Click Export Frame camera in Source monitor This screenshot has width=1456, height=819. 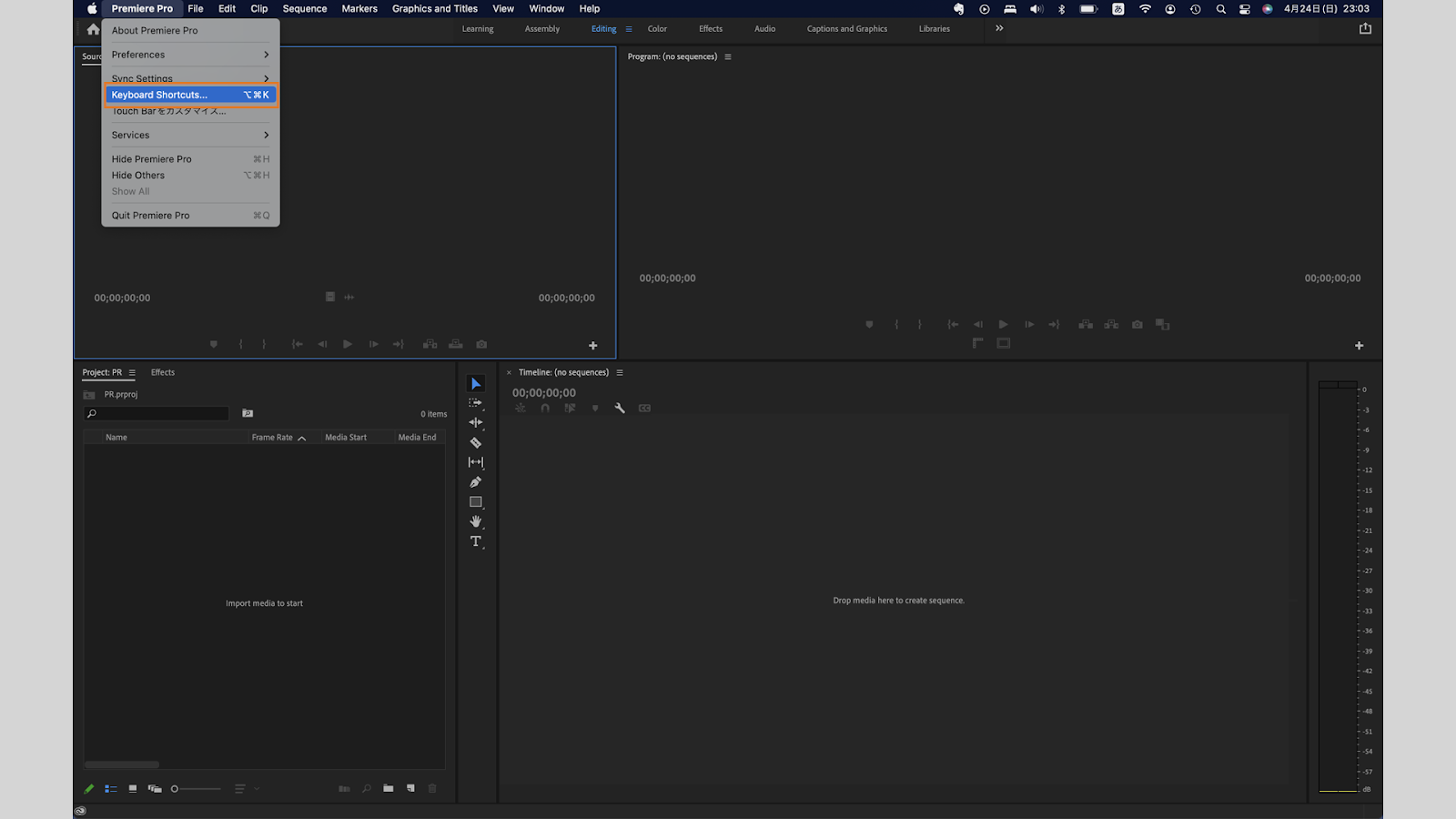[481, 345]
